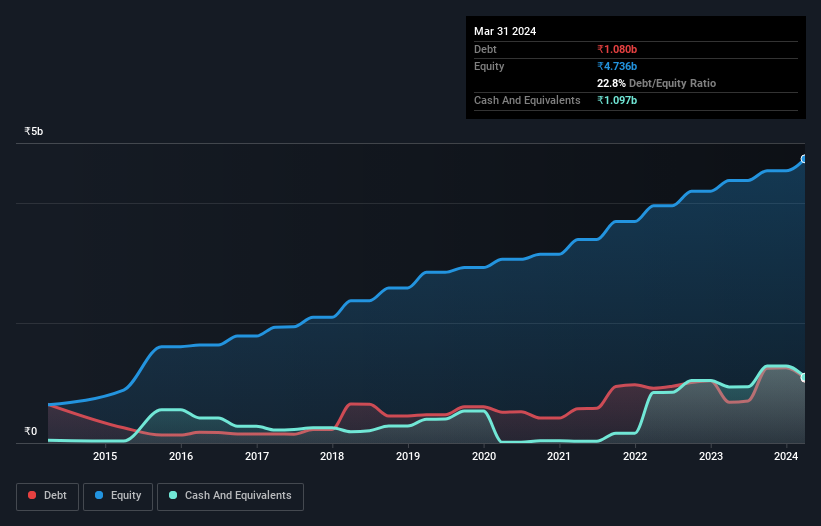The width and height of the screenshot is (821, 526).
Task: Click the 2019 x-axis label
Action: click(408, 456)
